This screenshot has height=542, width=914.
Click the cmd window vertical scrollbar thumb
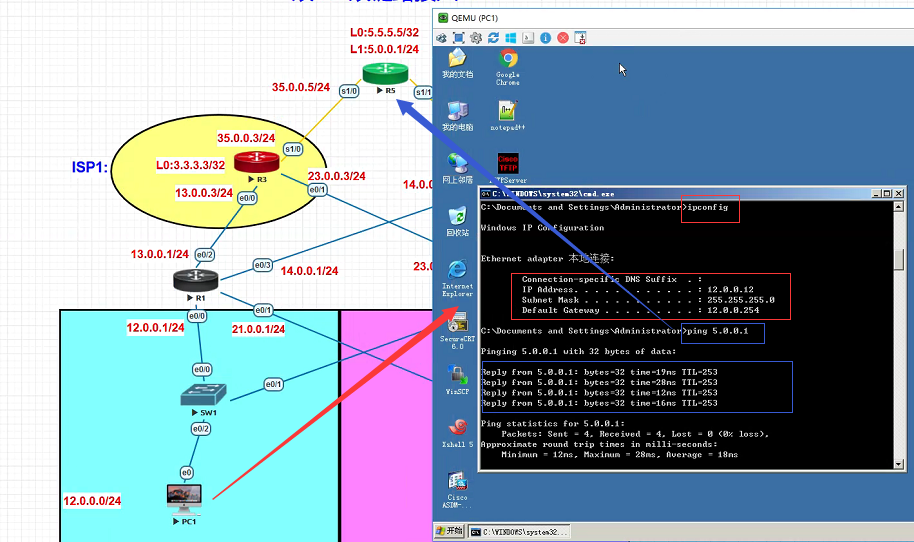coord(898,259)
